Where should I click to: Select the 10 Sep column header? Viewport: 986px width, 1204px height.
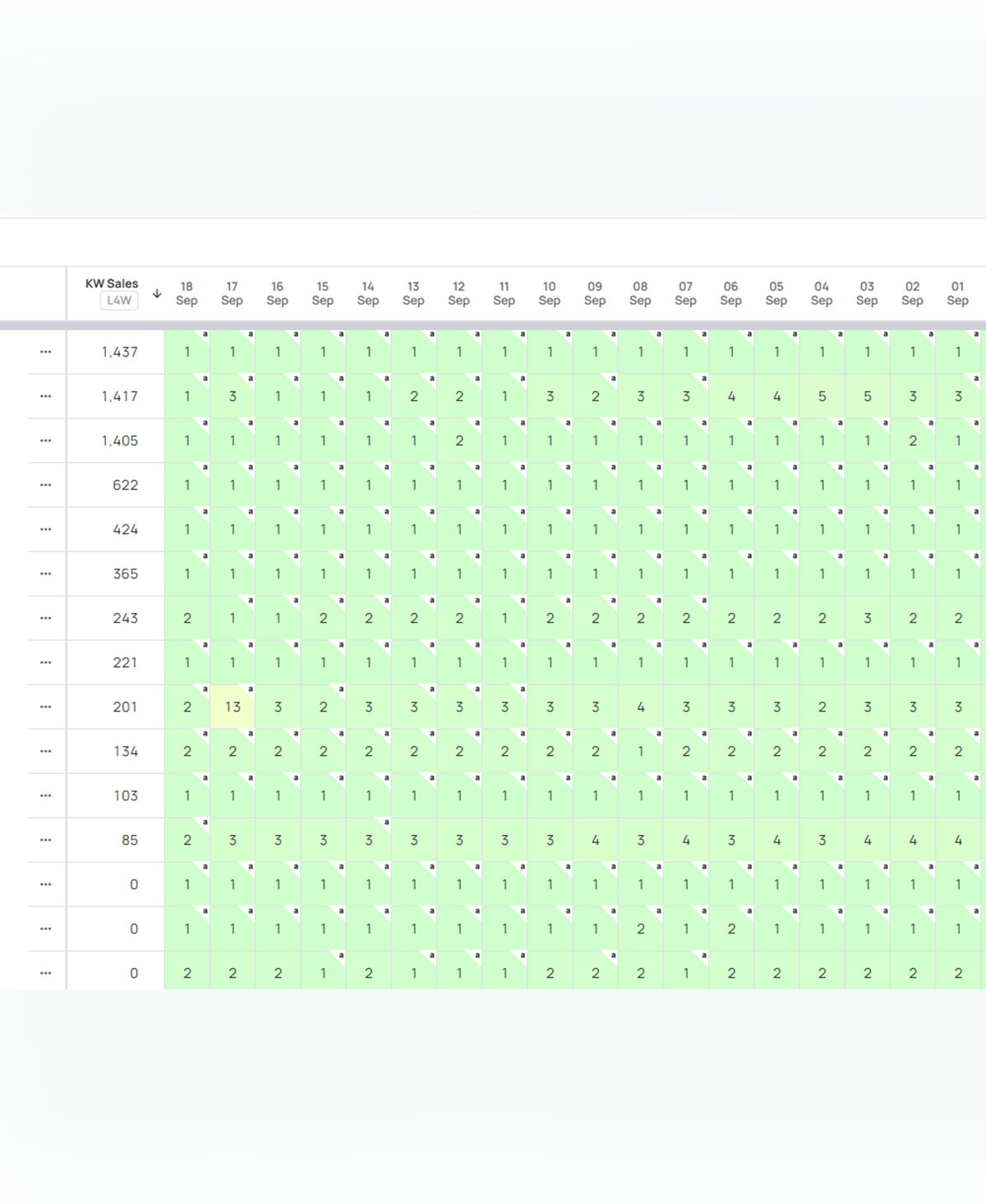coord(549,293)
